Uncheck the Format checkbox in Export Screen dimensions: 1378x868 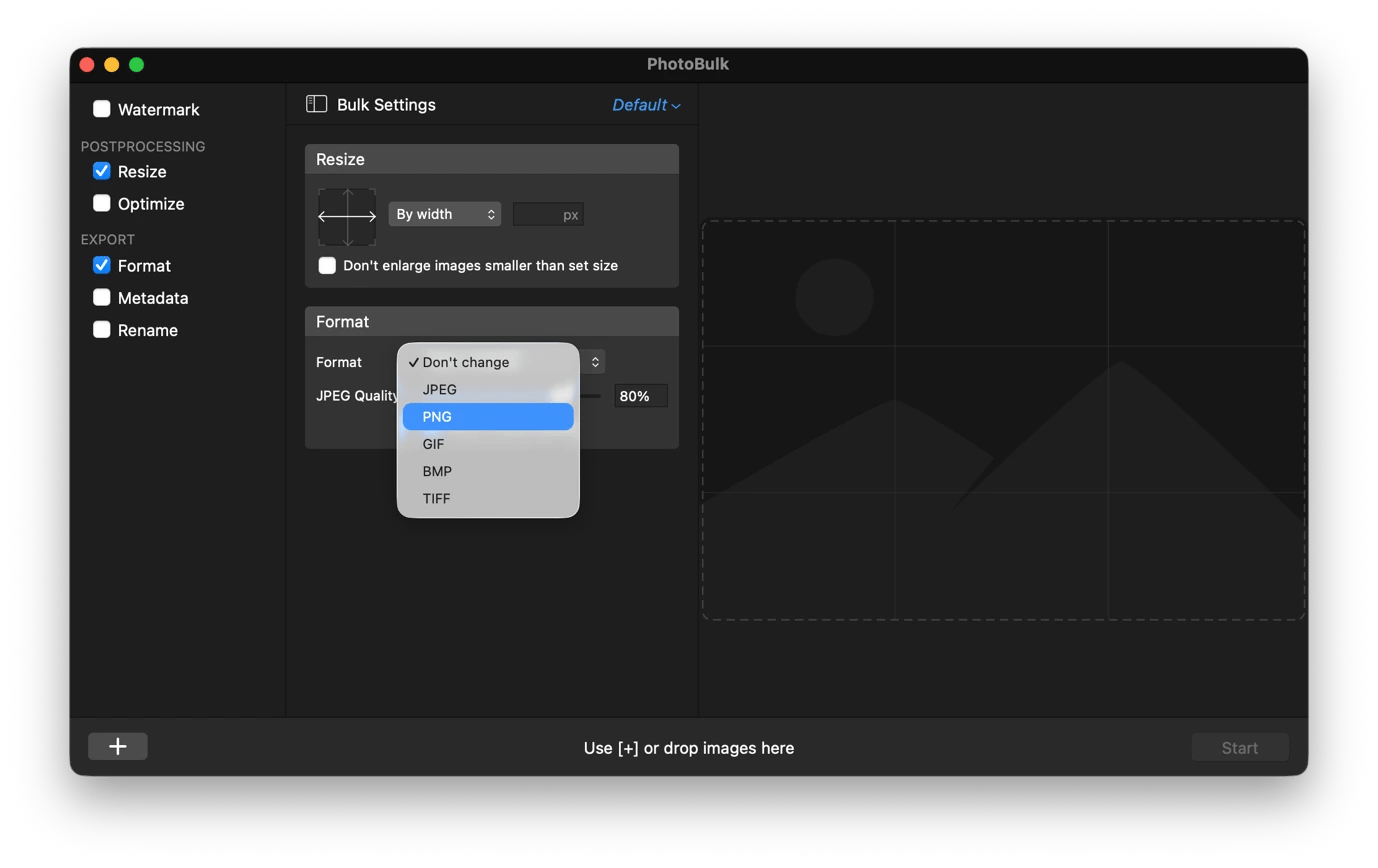[102, 265]
